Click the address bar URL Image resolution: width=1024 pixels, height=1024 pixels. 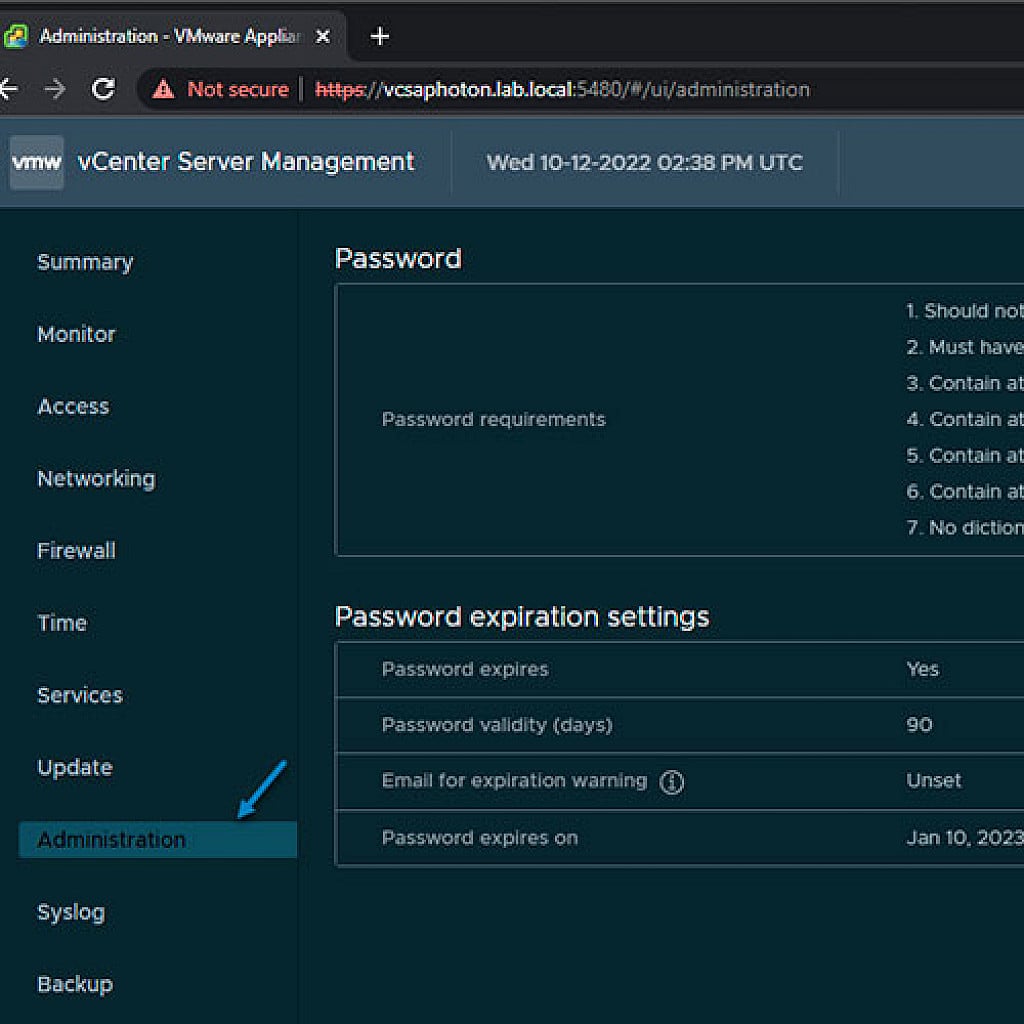click(x=562, y=89)
